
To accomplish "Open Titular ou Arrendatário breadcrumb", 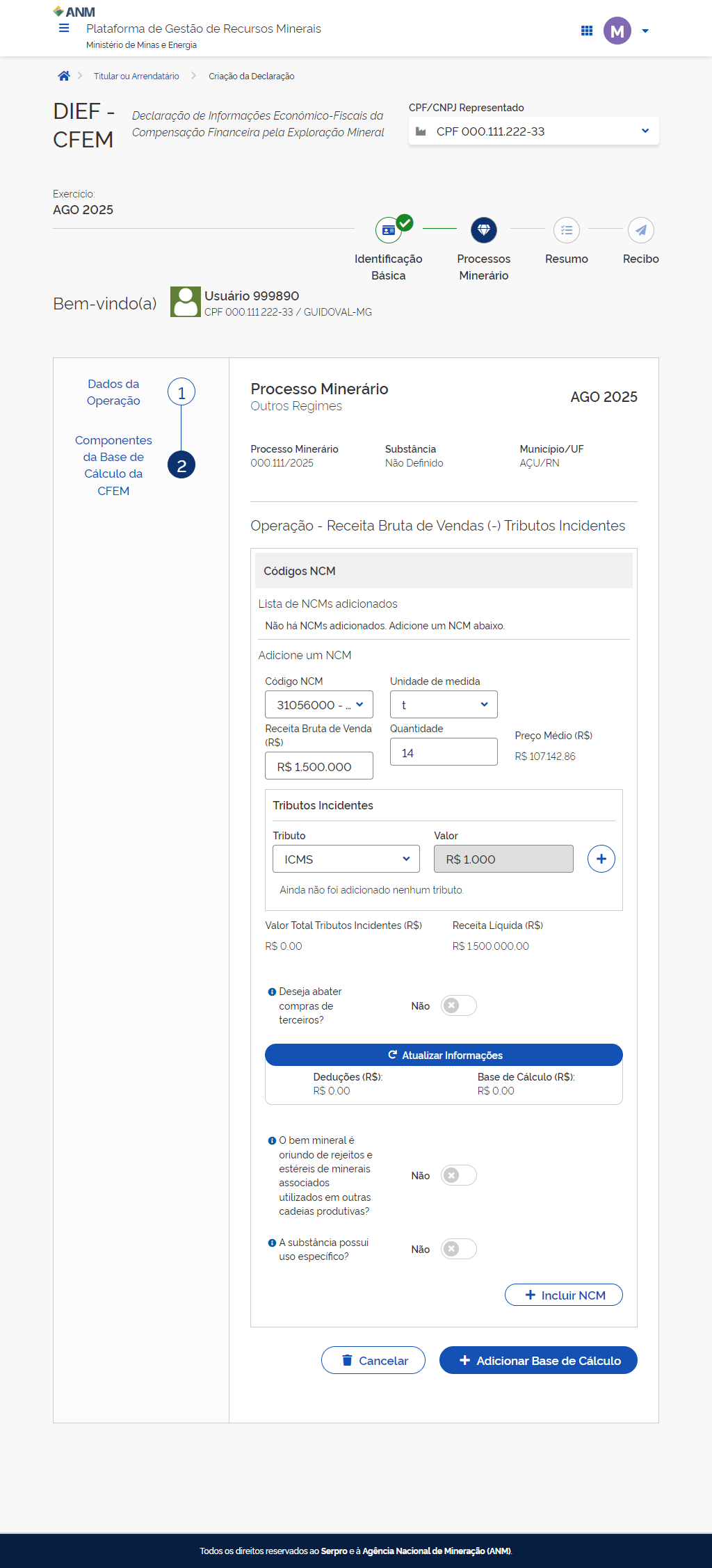I will coord(136,76).
